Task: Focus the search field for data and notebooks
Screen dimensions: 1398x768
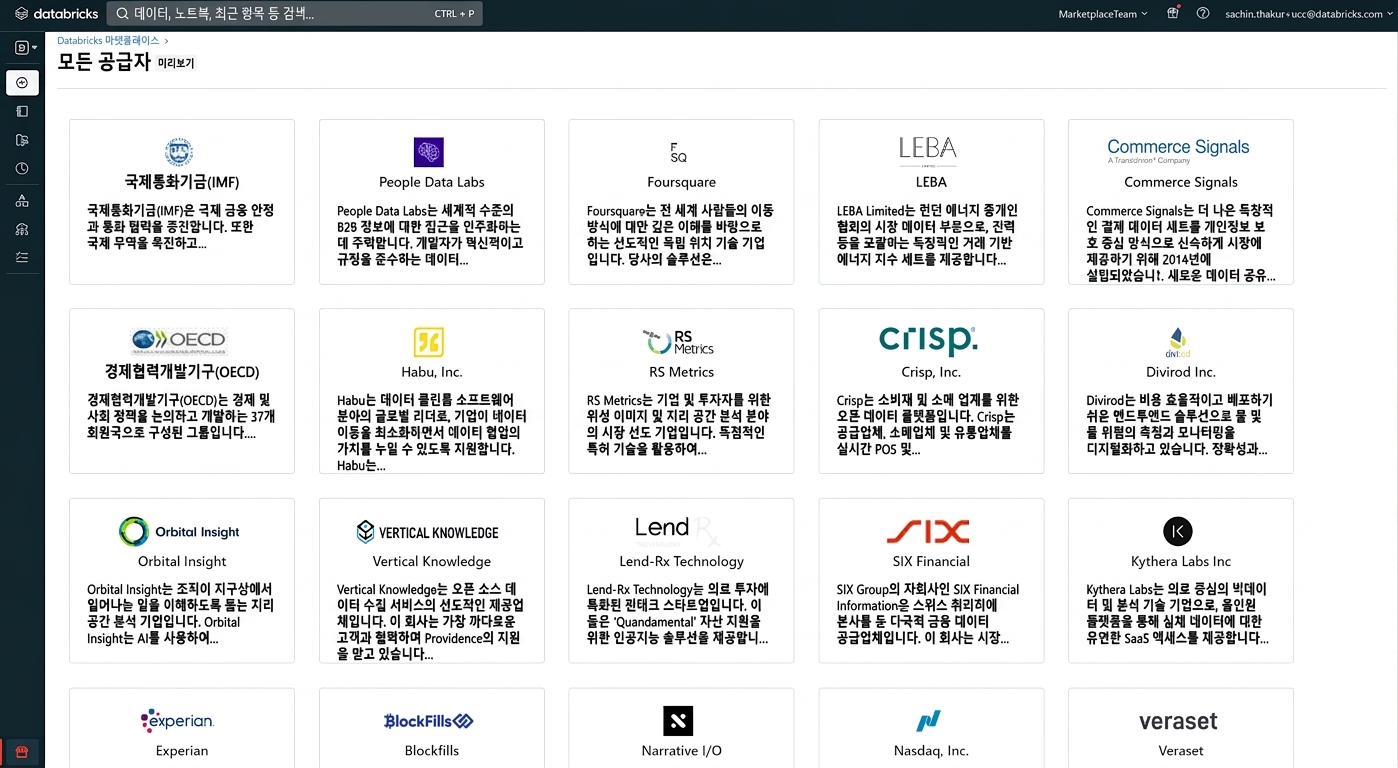Action: (294, 14)
